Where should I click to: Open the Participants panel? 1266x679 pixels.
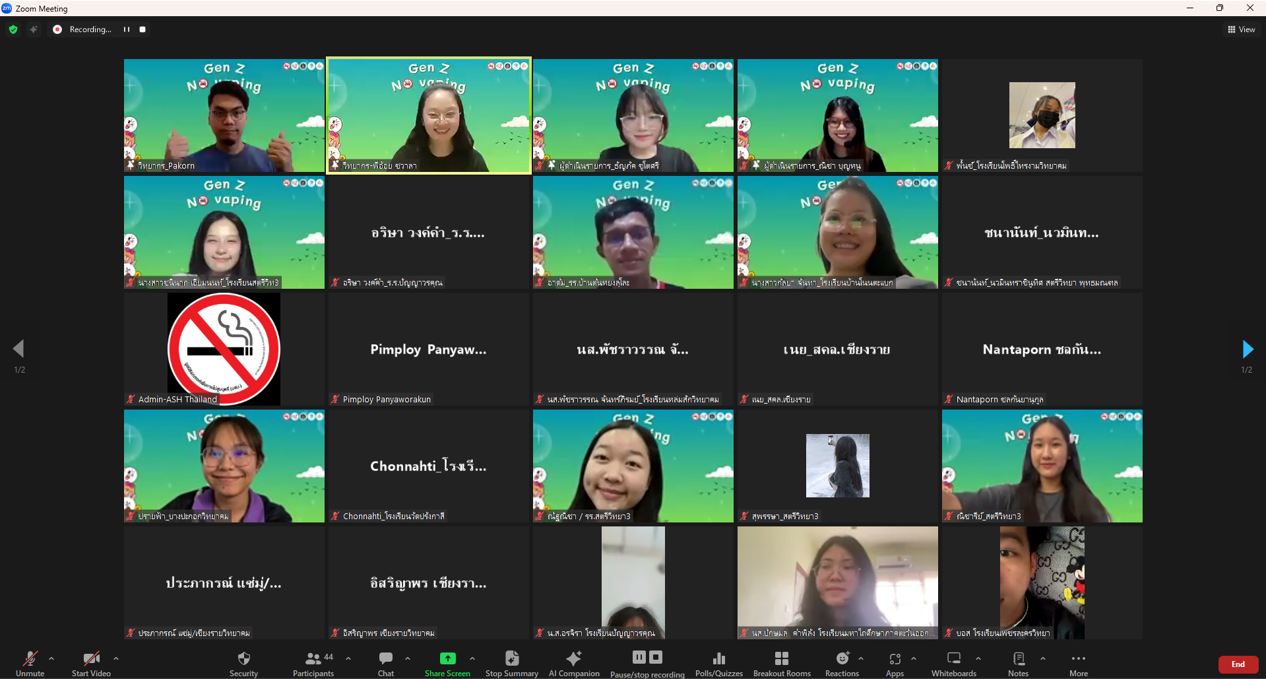point(313,659)
